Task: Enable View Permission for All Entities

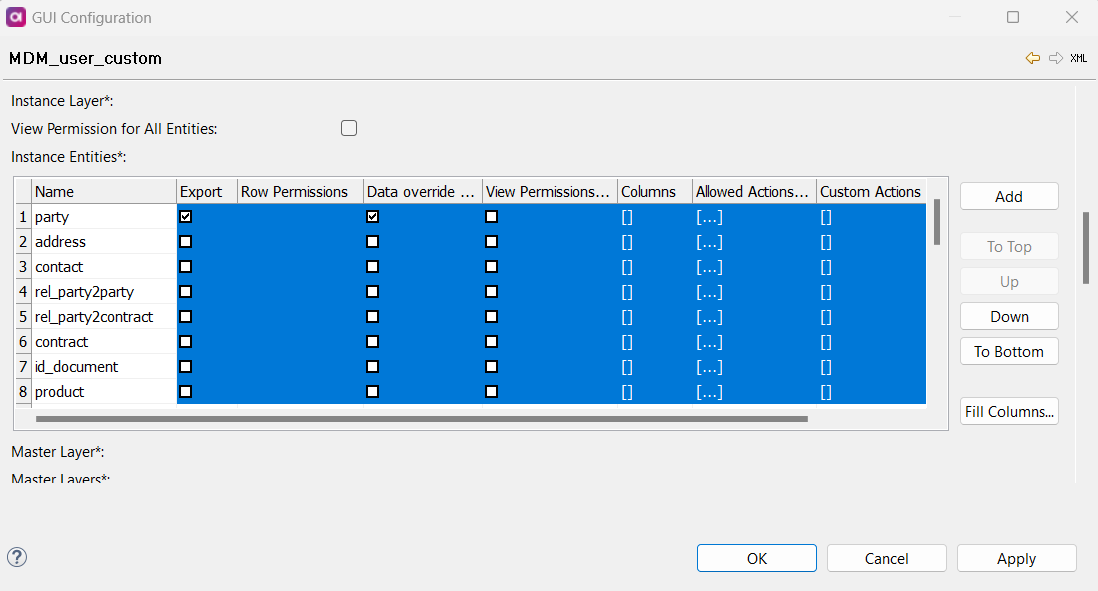Action: click(348, 128)
